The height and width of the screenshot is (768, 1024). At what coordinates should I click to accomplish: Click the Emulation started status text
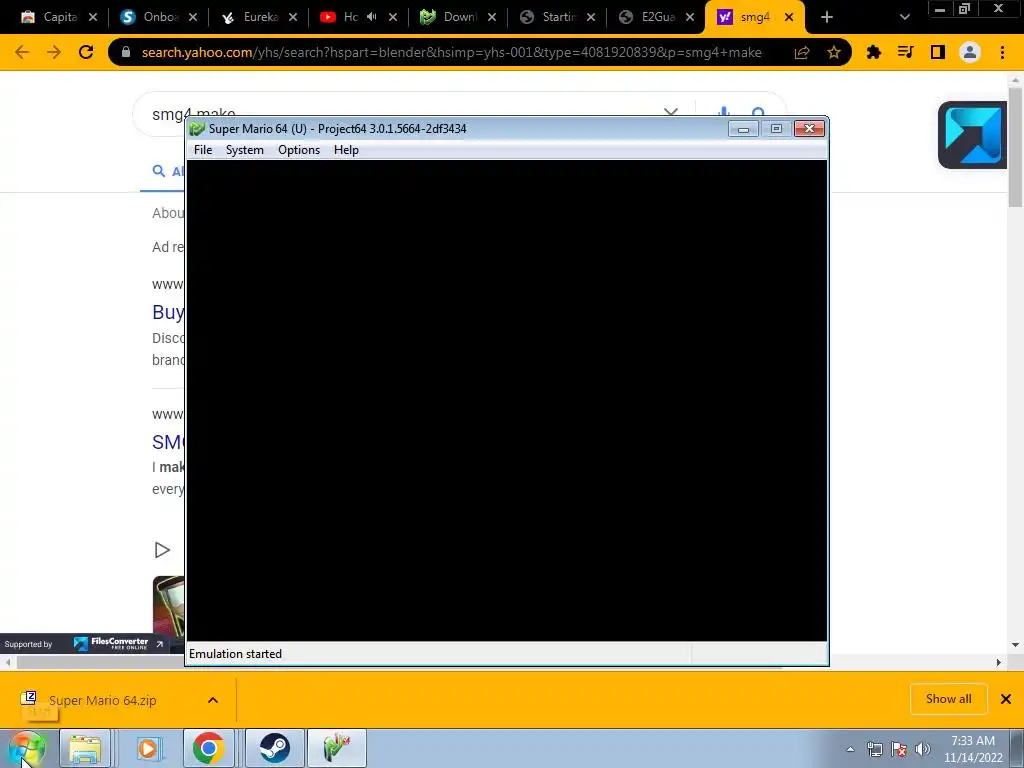tap(235, 654)
